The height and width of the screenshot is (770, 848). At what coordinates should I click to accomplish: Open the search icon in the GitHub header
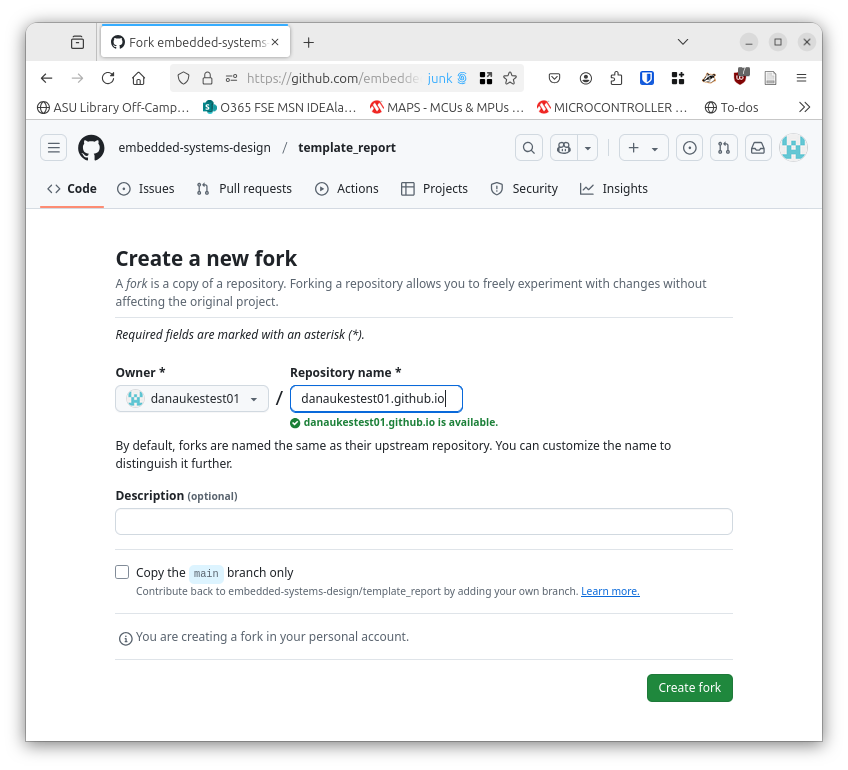[x=529, y=147]
